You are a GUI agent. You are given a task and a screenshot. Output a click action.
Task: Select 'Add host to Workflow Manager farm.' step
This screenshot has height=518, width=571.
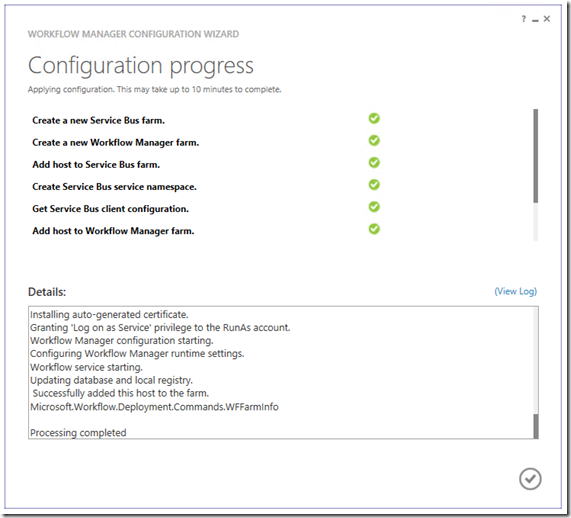click(113, 231)
